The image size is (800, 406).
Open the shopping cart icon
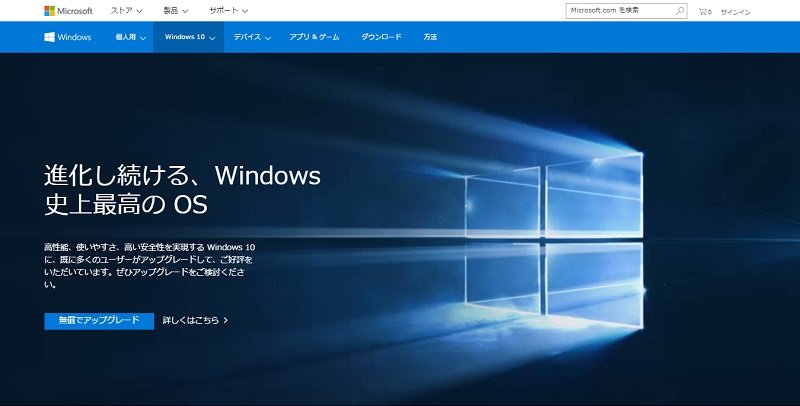click(705, 11)
